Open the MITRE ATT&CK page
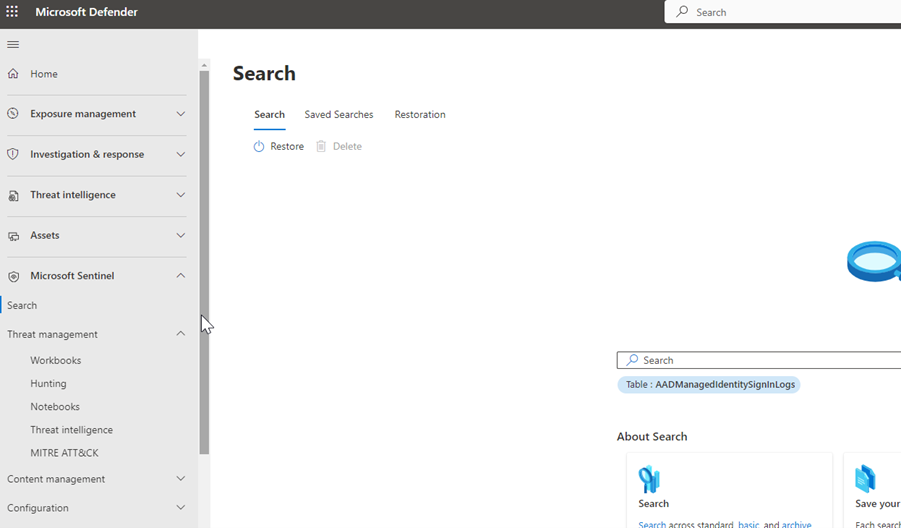Image resolution: width=901 pixels, height=528 pixels. (x=64, y=453)
